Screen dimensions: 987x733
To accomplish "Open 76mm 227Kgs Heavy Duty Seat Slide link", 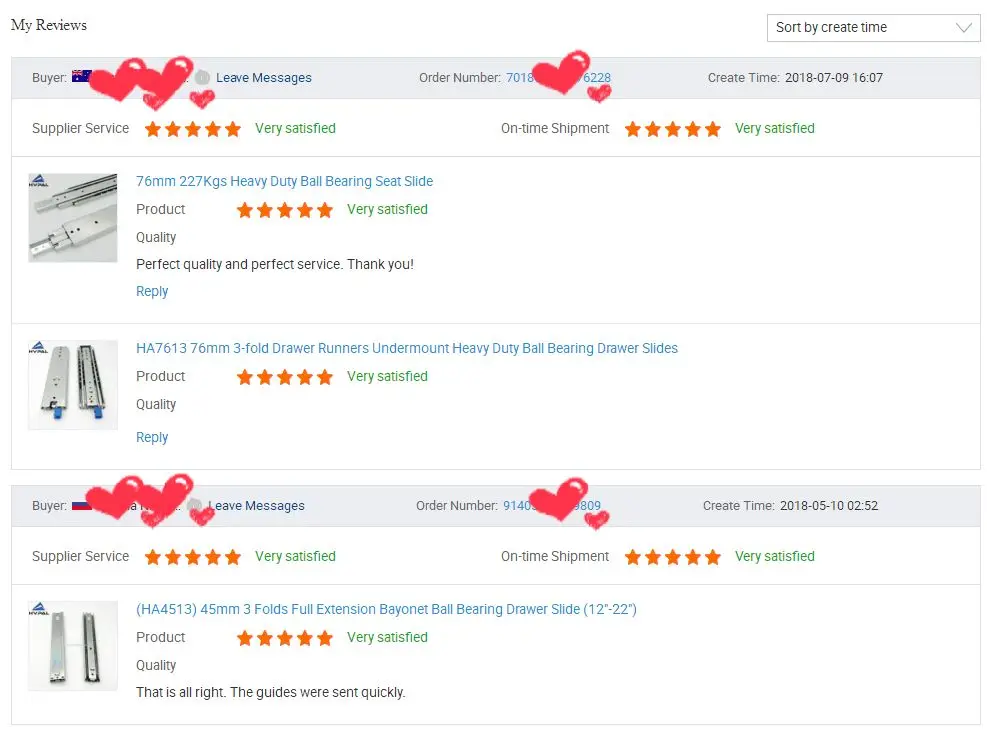I will tap(284, 181).
